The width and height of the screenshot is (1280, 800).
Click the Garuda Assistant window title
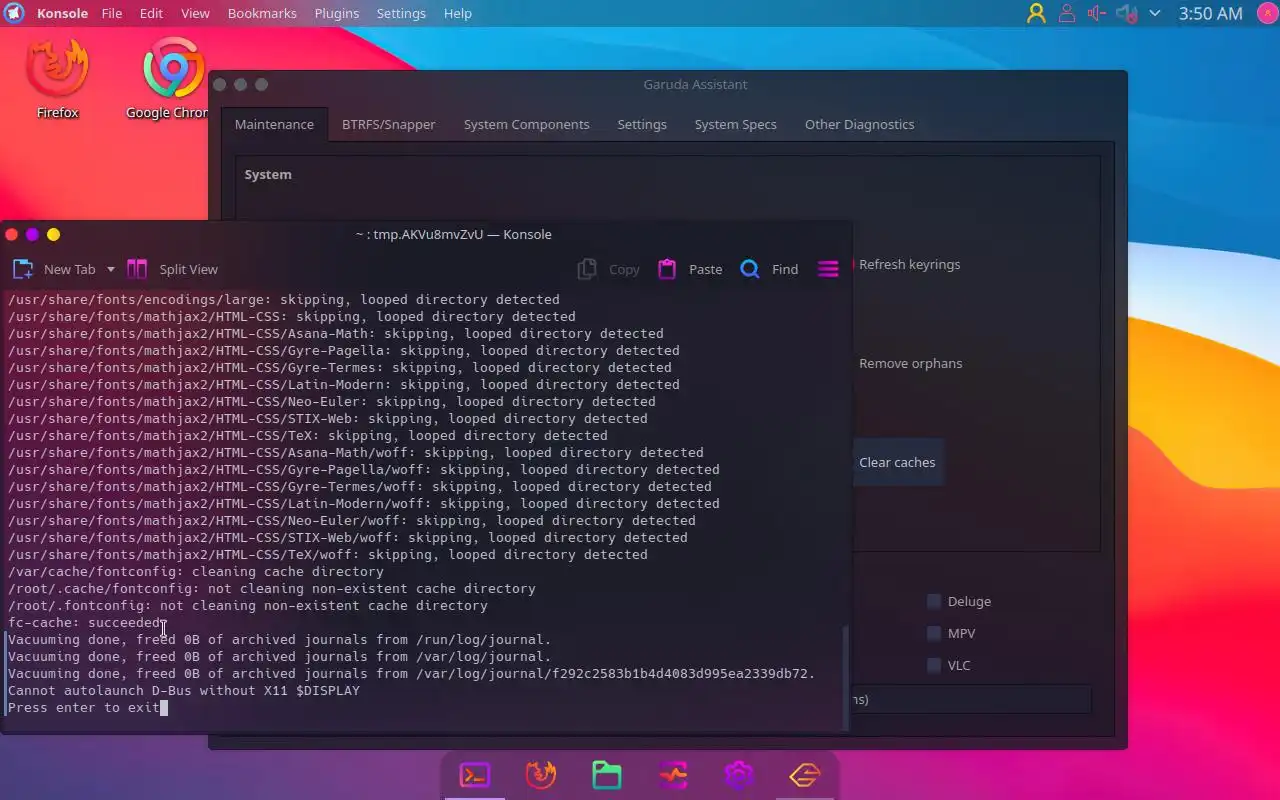[695, 84]
